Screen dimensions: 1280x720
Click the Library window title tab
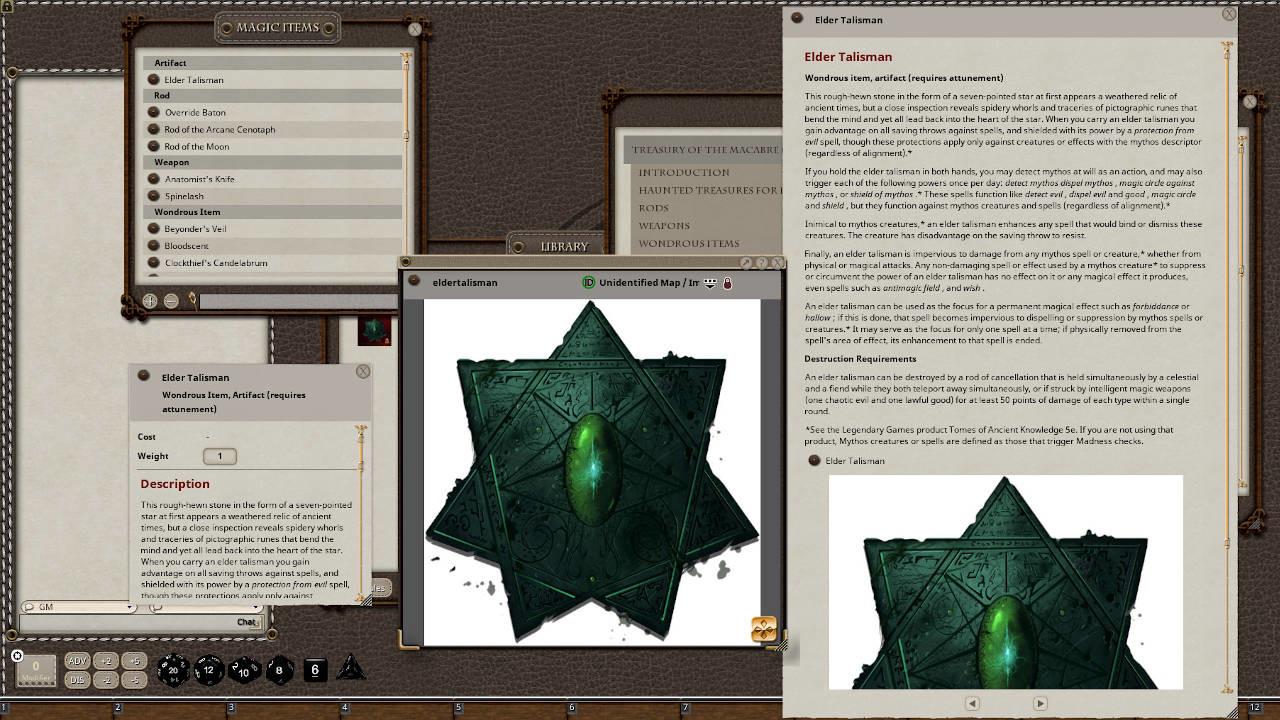click(565, 247)
